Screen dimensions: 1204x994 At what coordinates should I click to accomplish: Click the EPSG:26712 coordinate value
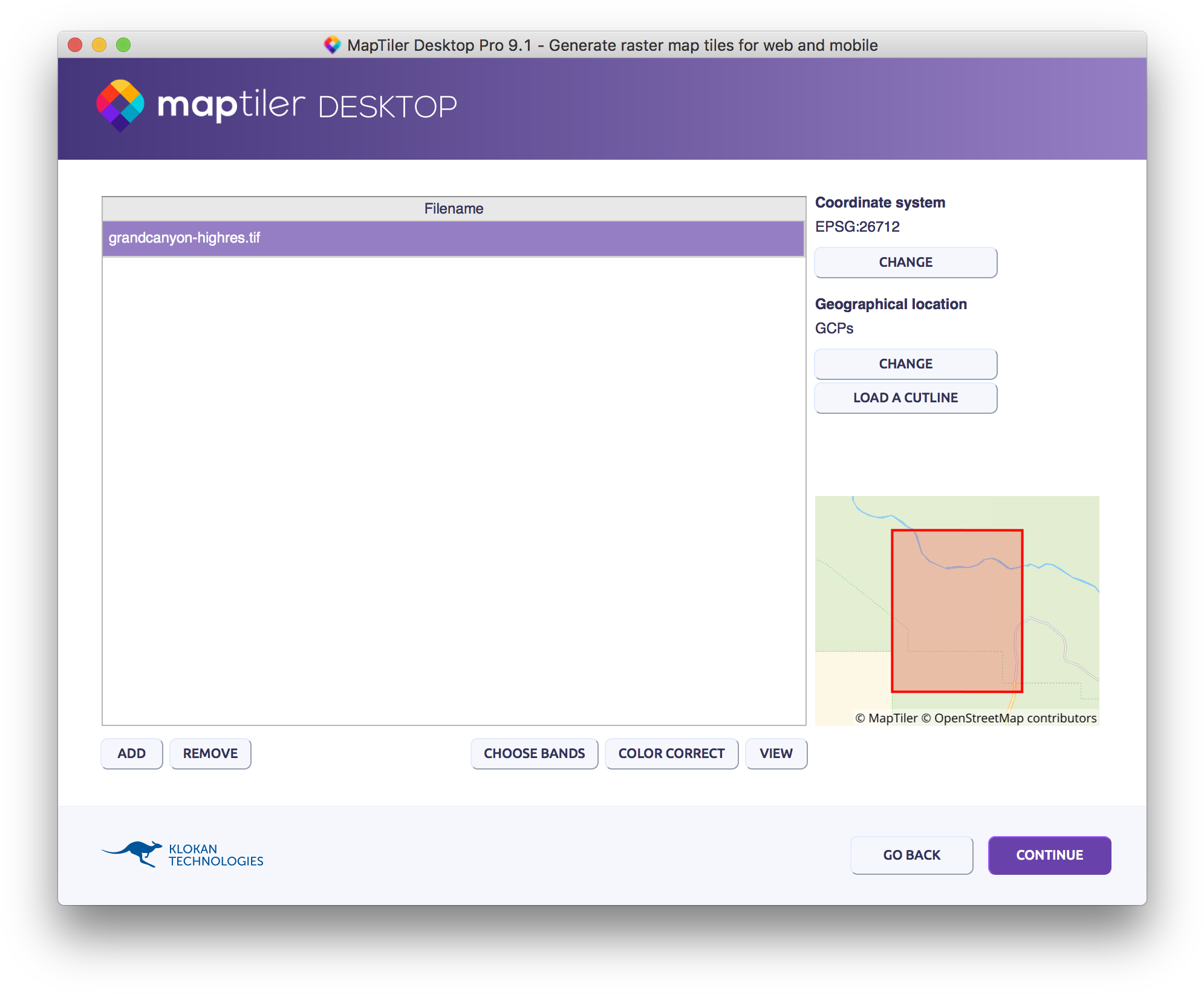[857, 227]
